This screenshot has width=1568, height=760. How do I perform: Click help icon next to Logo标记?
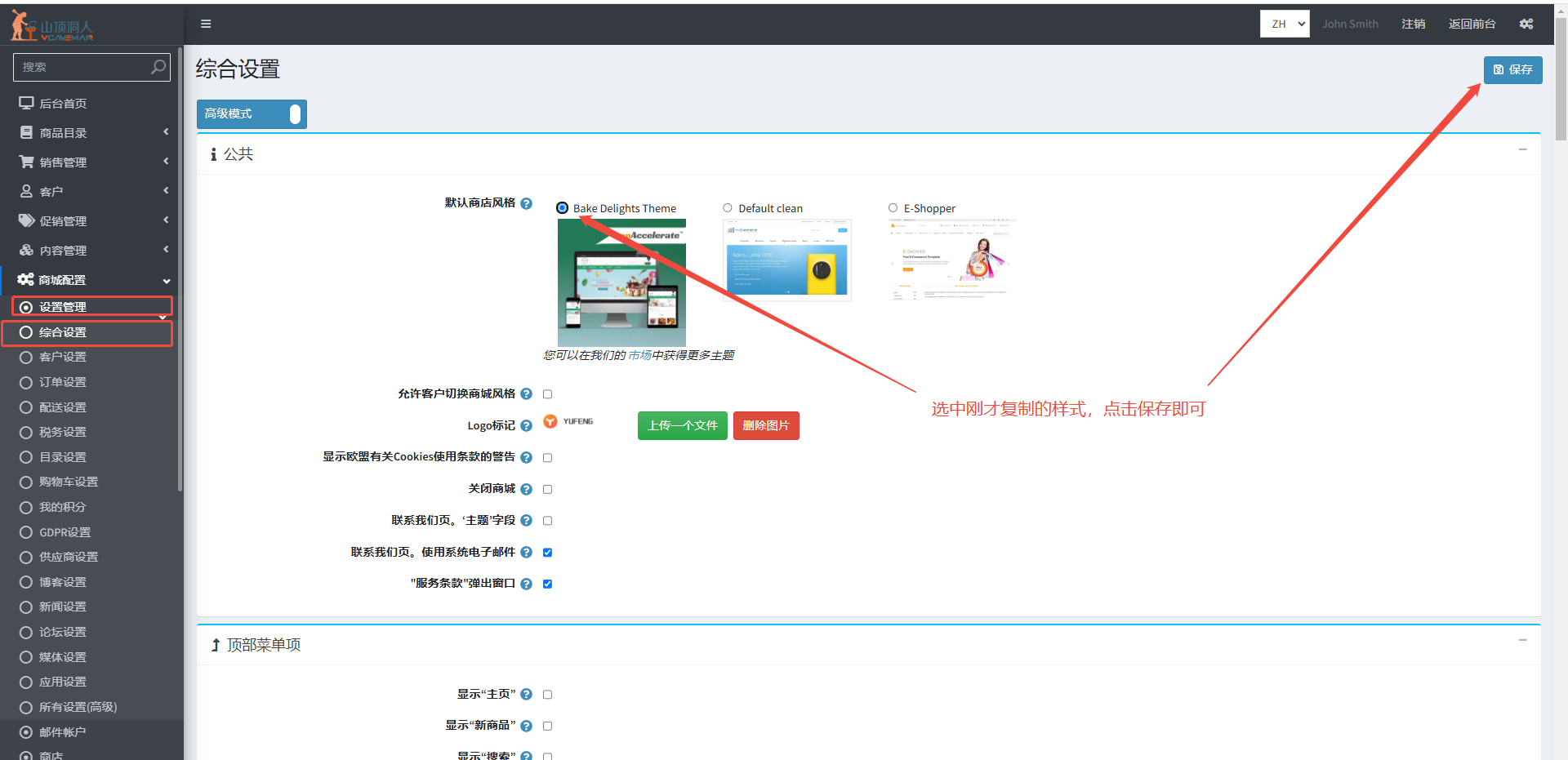point(527,425)
